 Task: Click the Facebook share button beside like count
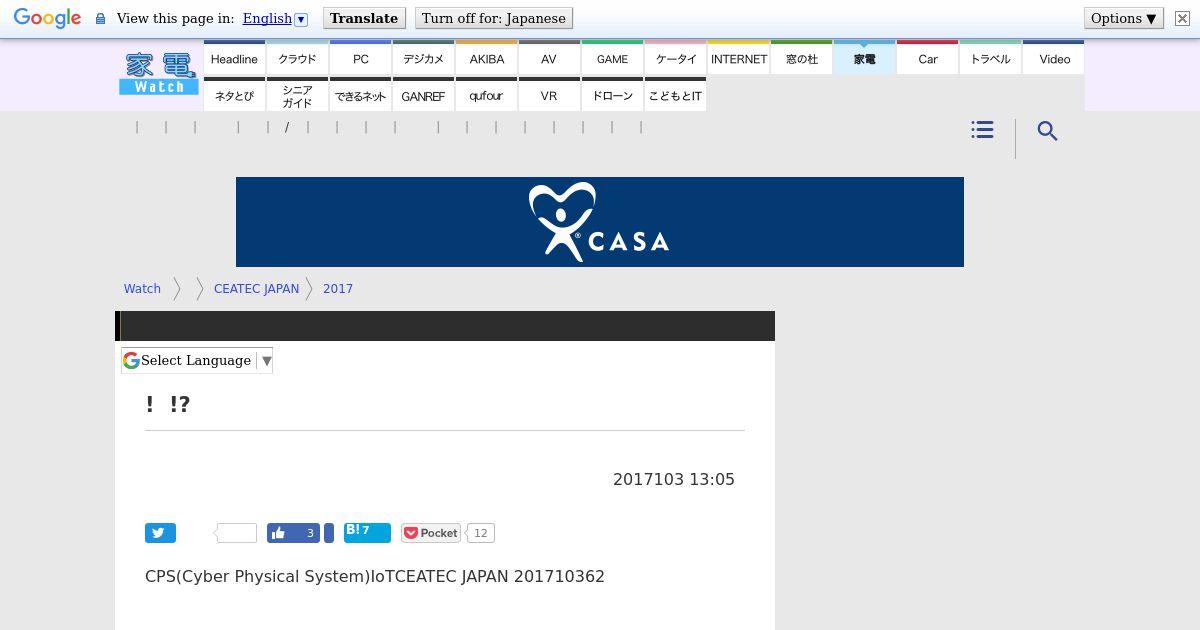tap(329, 533)
